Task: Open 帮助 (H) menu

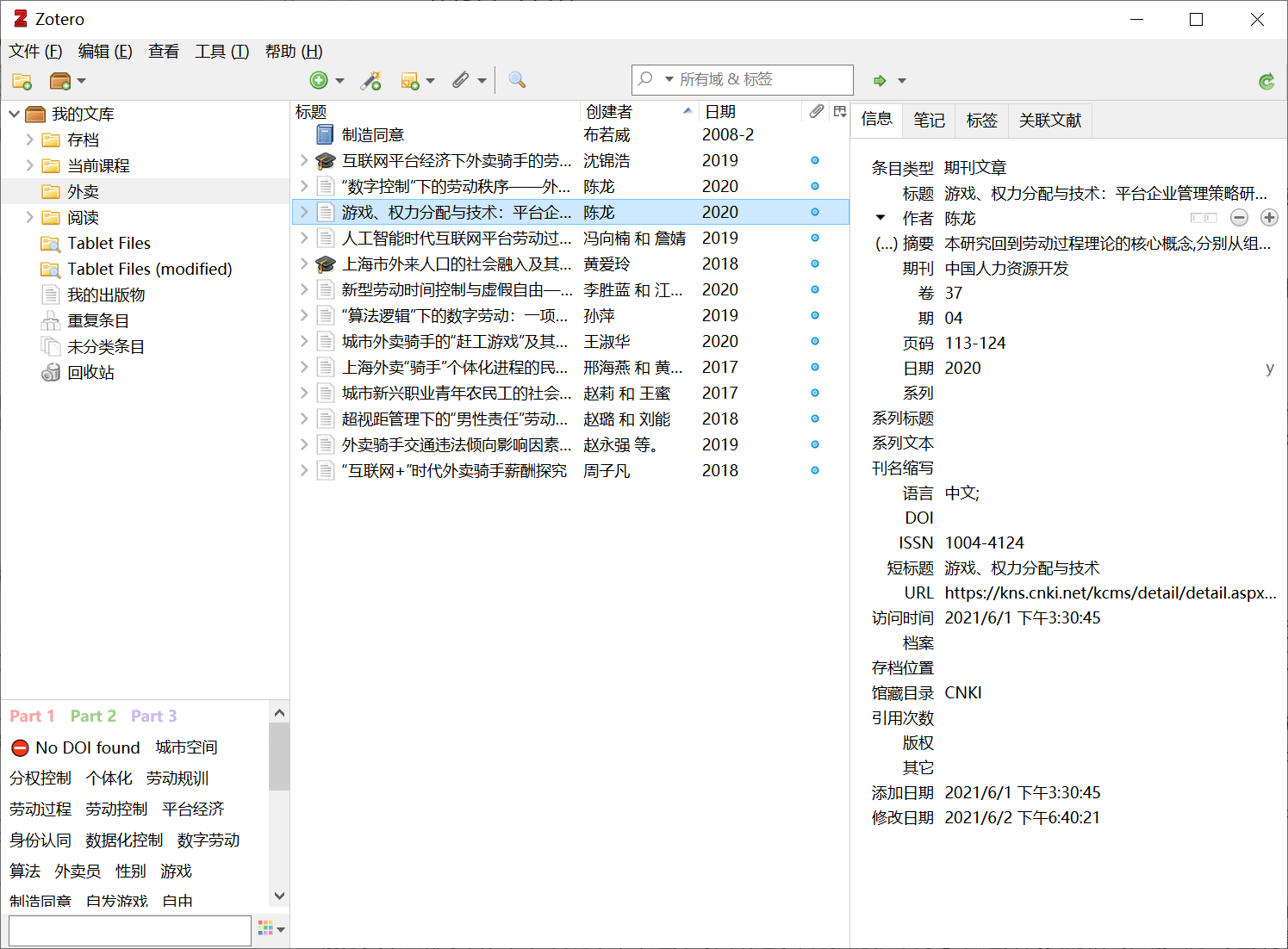Action: [x=294, y=52]
